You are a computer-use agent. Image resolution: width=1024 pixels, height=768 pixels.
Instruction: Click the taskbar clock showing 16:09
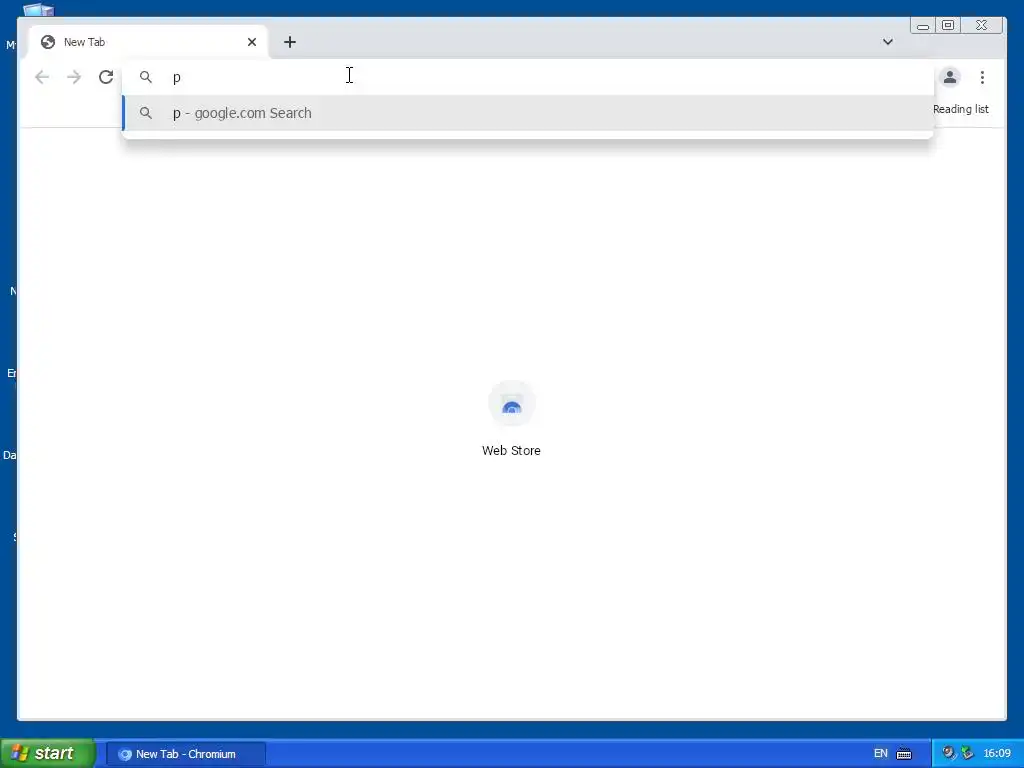pos(997,754)
